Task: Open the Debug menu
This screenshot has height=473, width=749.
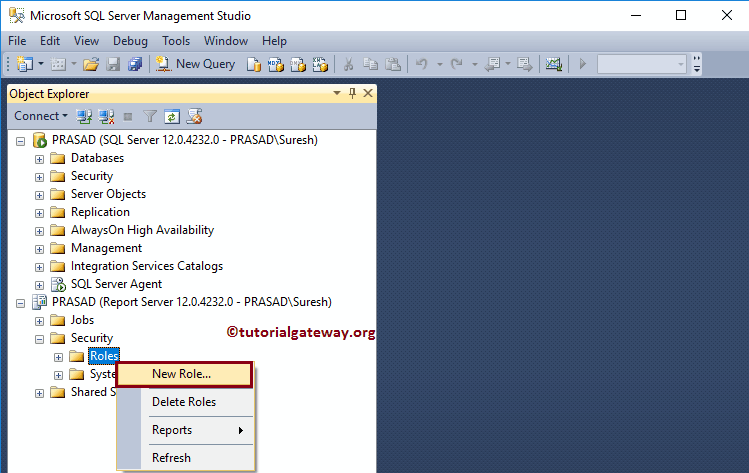Action: click(130, 41)
